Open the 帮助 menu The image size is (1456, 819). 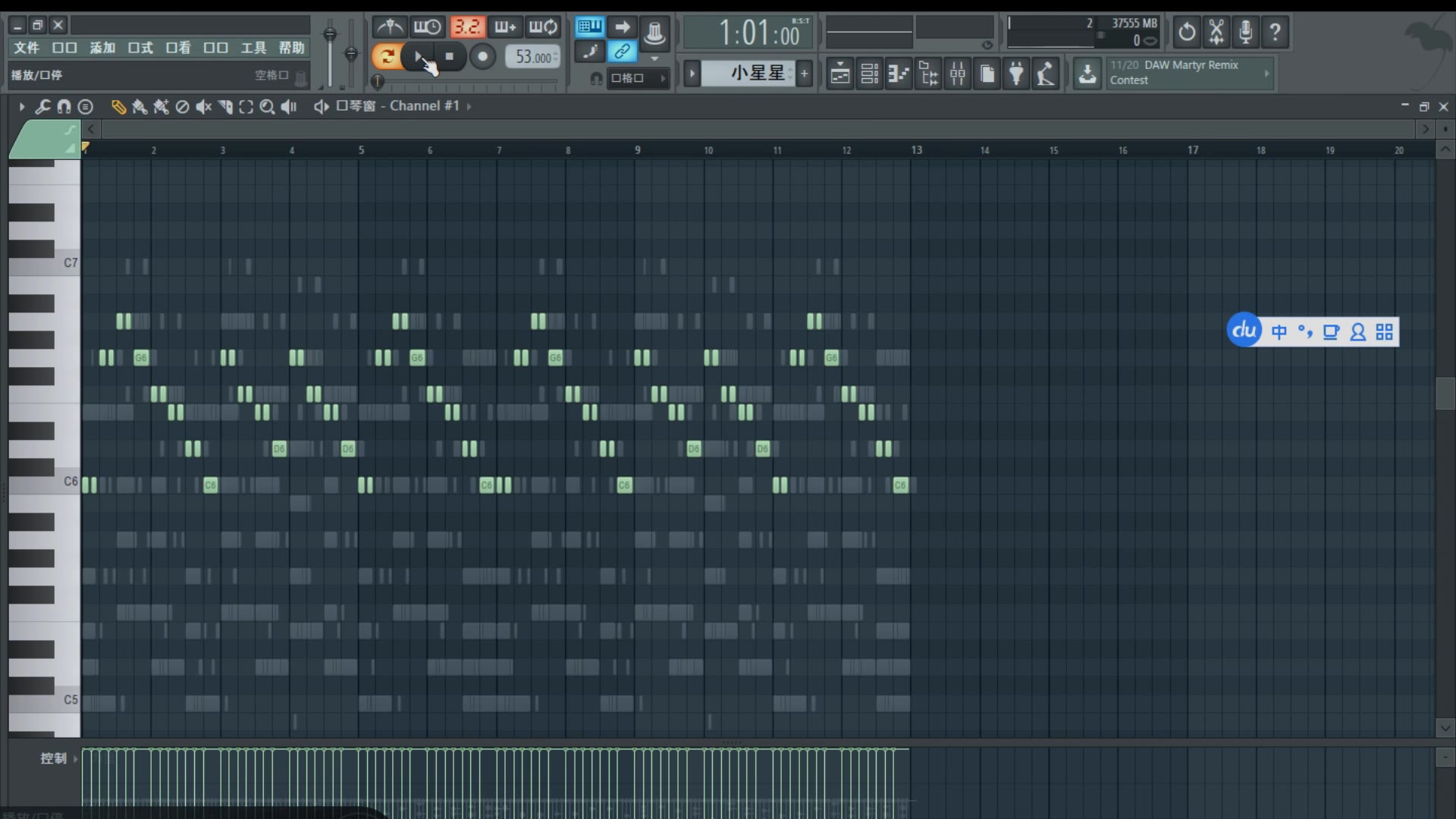click(x=291, y=48)
